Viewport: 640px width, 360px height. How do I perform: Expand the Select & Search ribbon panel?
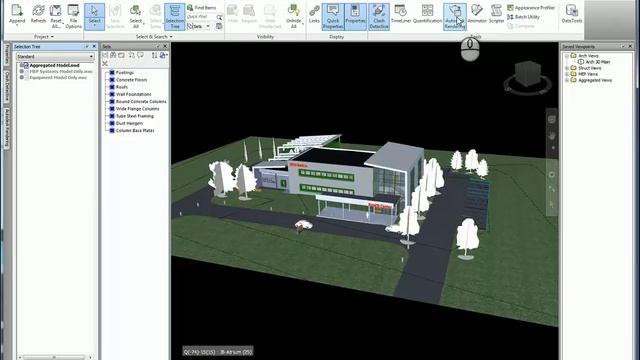coord(154,37)
